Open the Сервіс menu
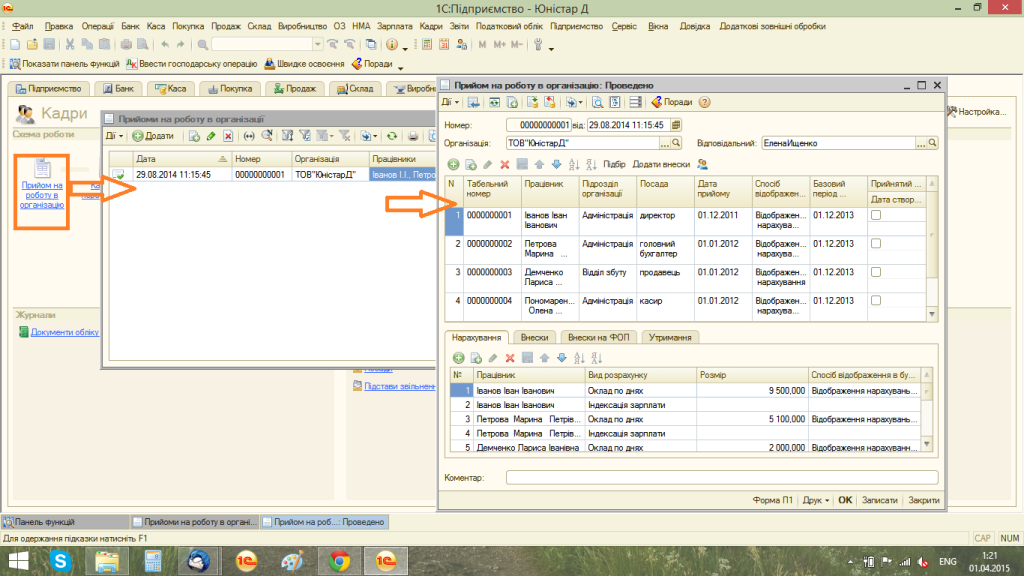 (x=624, y=26)
